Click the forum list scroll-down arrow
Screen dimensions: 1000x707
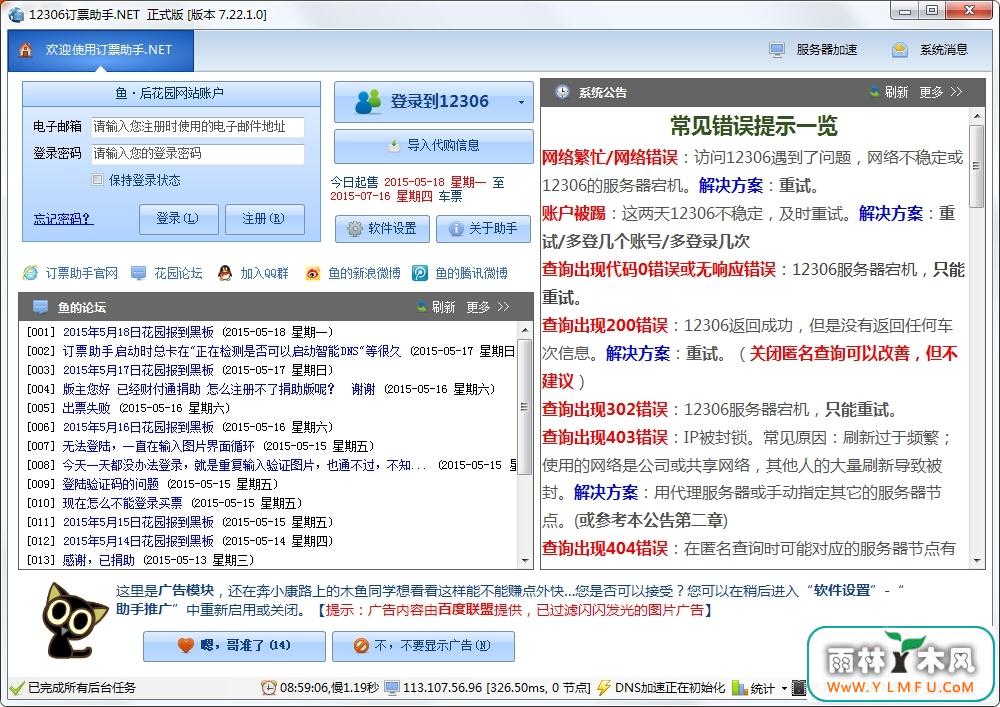525,561
